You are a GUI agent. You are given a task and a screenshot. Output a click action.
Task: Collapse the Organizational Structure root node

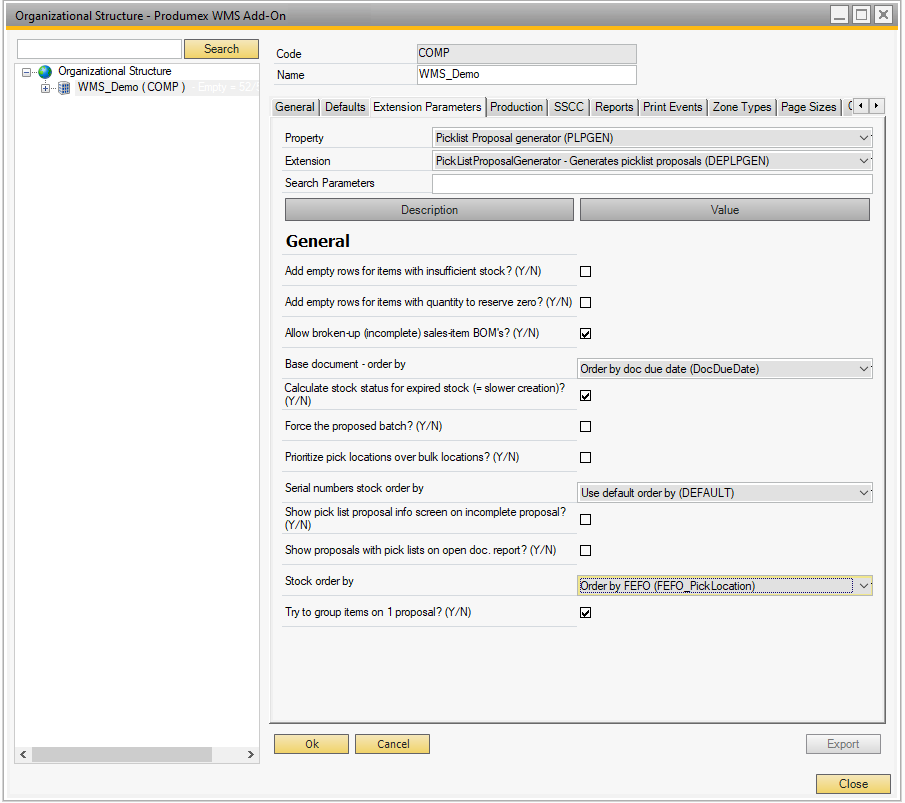[28, 72]
